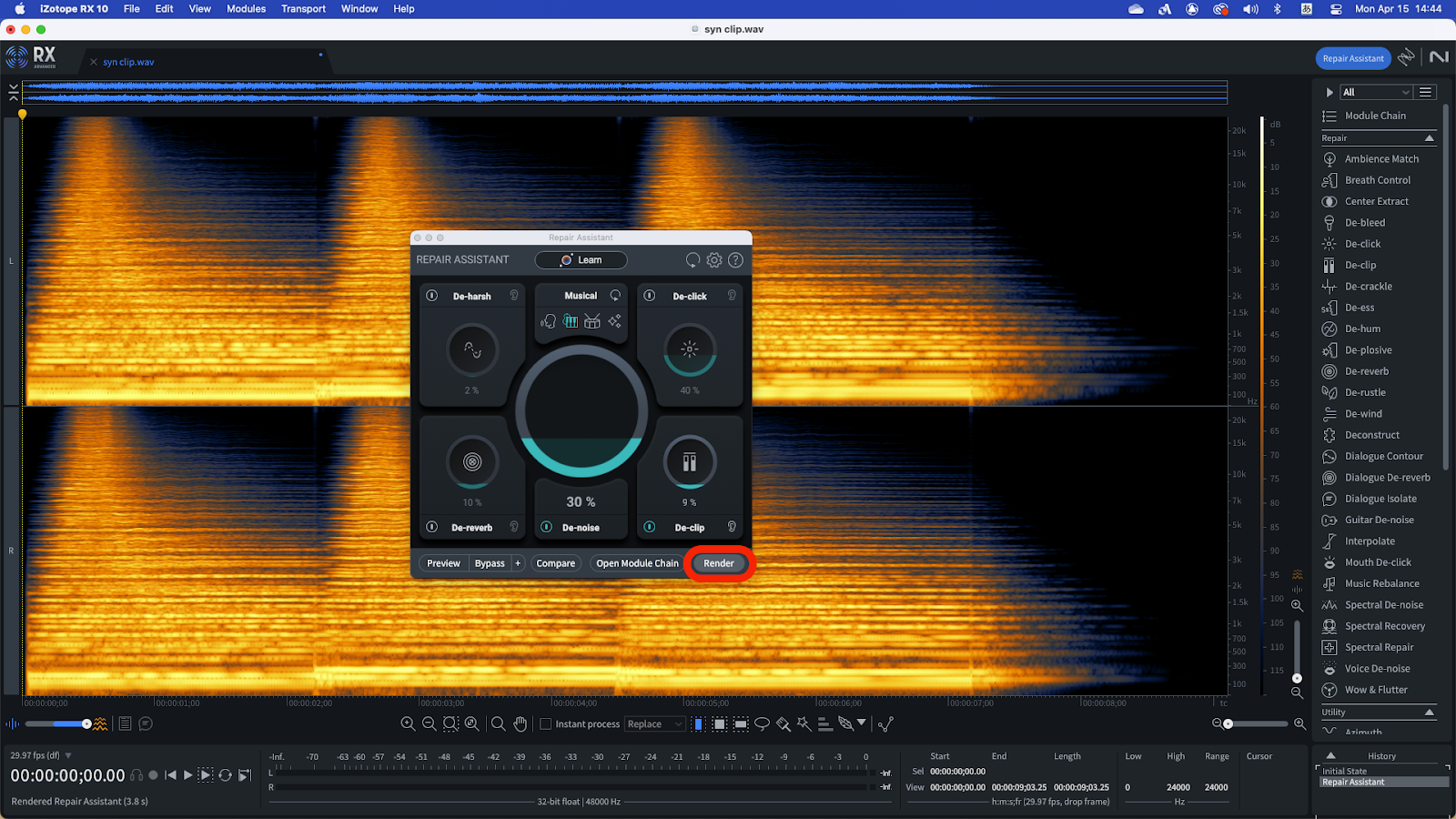The height and width of the screenshot is (819, 1456).
Task: Click the Preview button
Action: 443,563
